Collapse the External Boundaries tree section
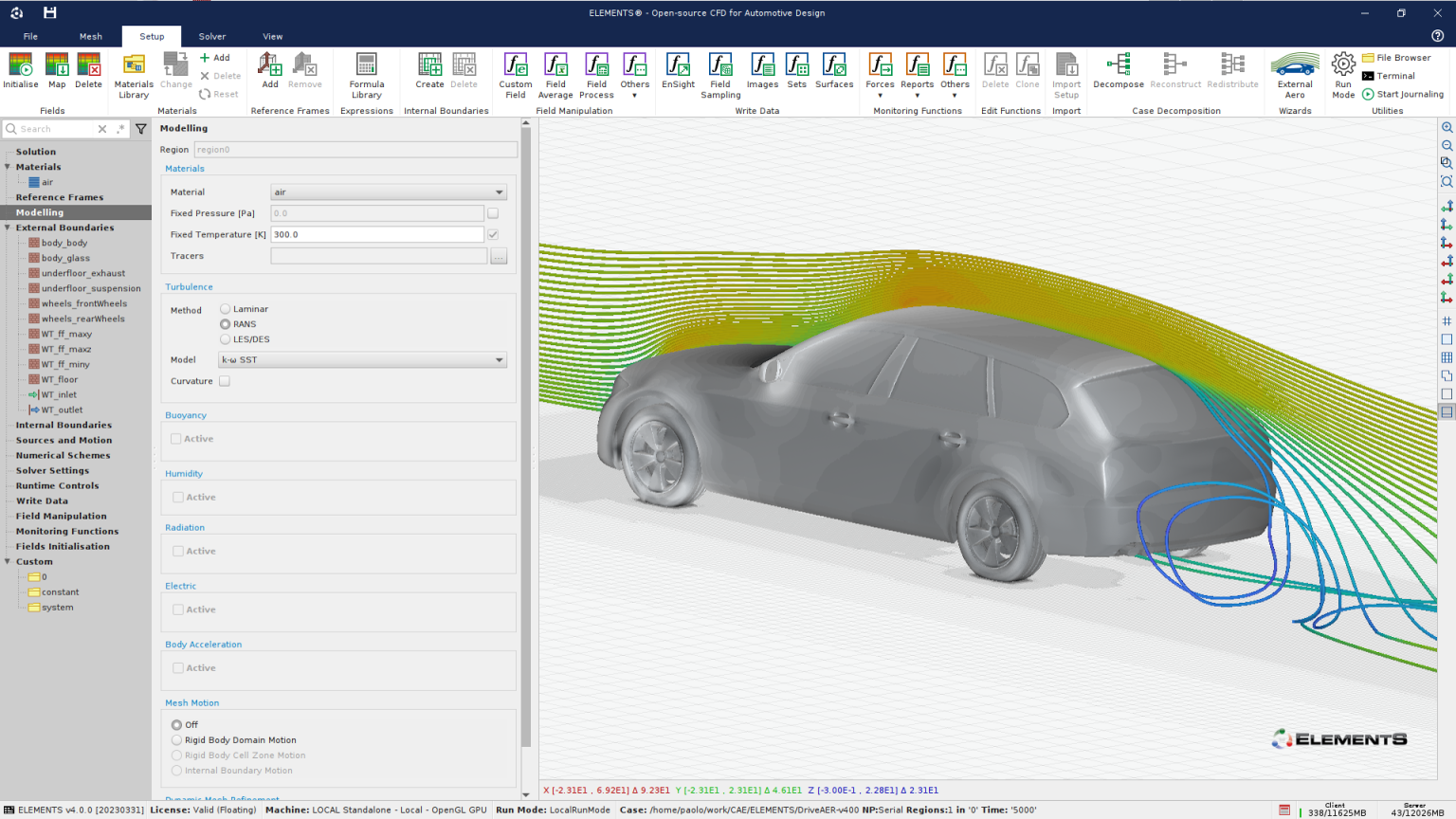Viewport: 1456px width, 819px height. tap(8, 227)
